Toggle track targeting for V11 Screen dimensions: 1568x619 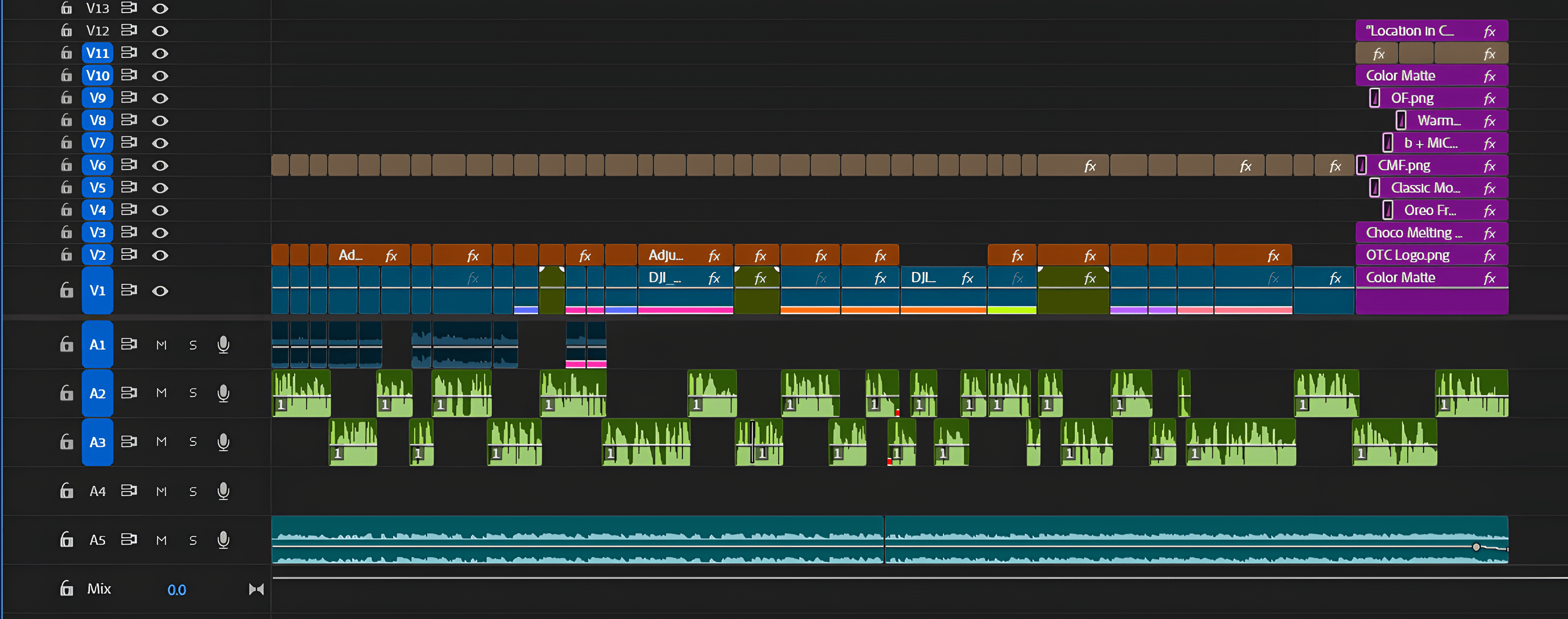[98, 53]
